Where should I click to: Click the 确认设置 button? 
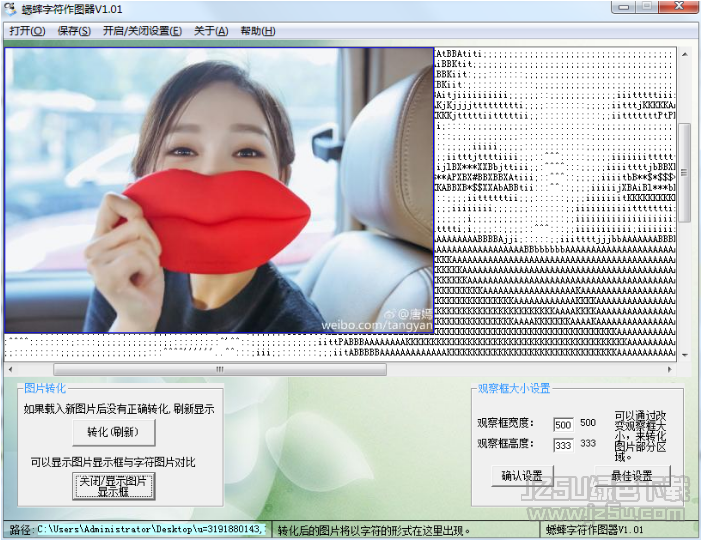[522, 475]
